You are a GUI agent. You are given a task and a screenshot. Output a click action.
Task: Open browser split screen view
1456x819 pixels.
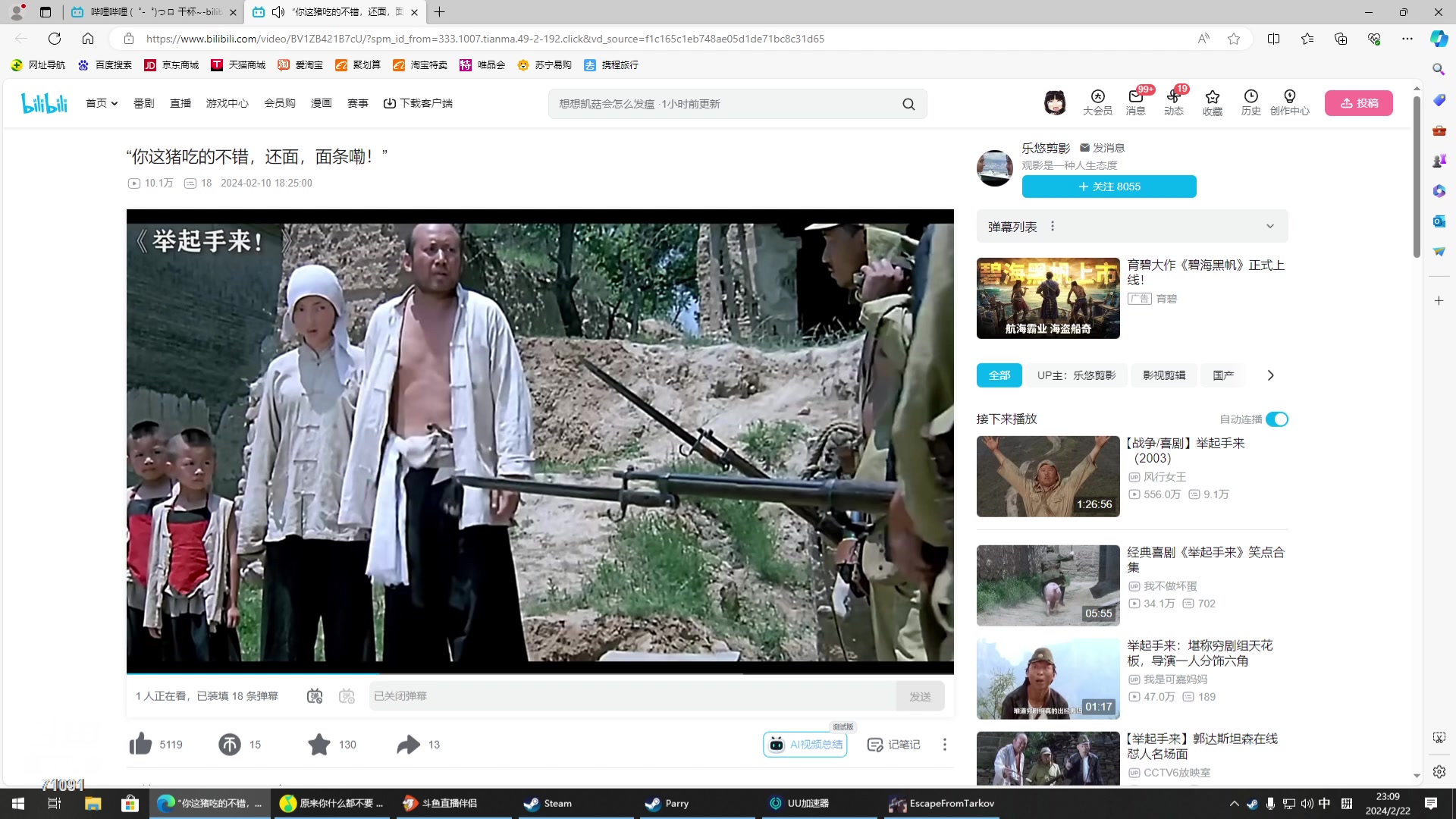(x=1273, y=39)
